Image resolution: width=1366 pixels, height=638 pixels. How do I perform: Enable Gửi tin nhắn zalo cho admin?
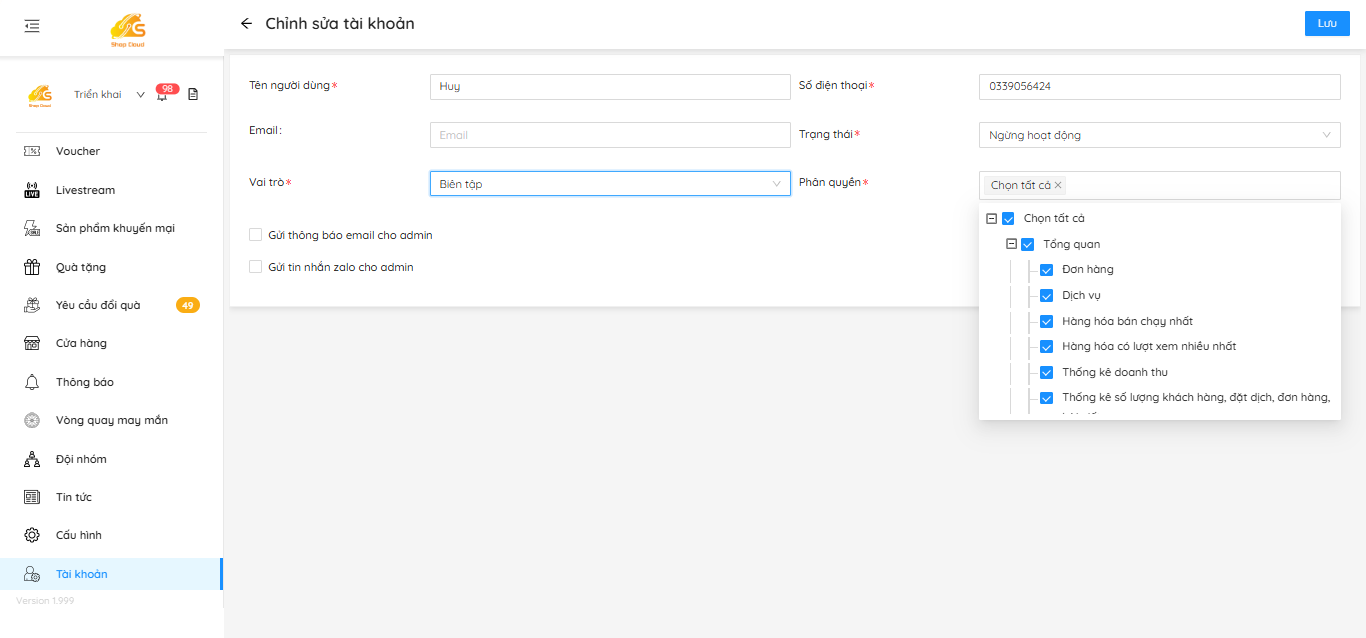click(x=256, y=267)
